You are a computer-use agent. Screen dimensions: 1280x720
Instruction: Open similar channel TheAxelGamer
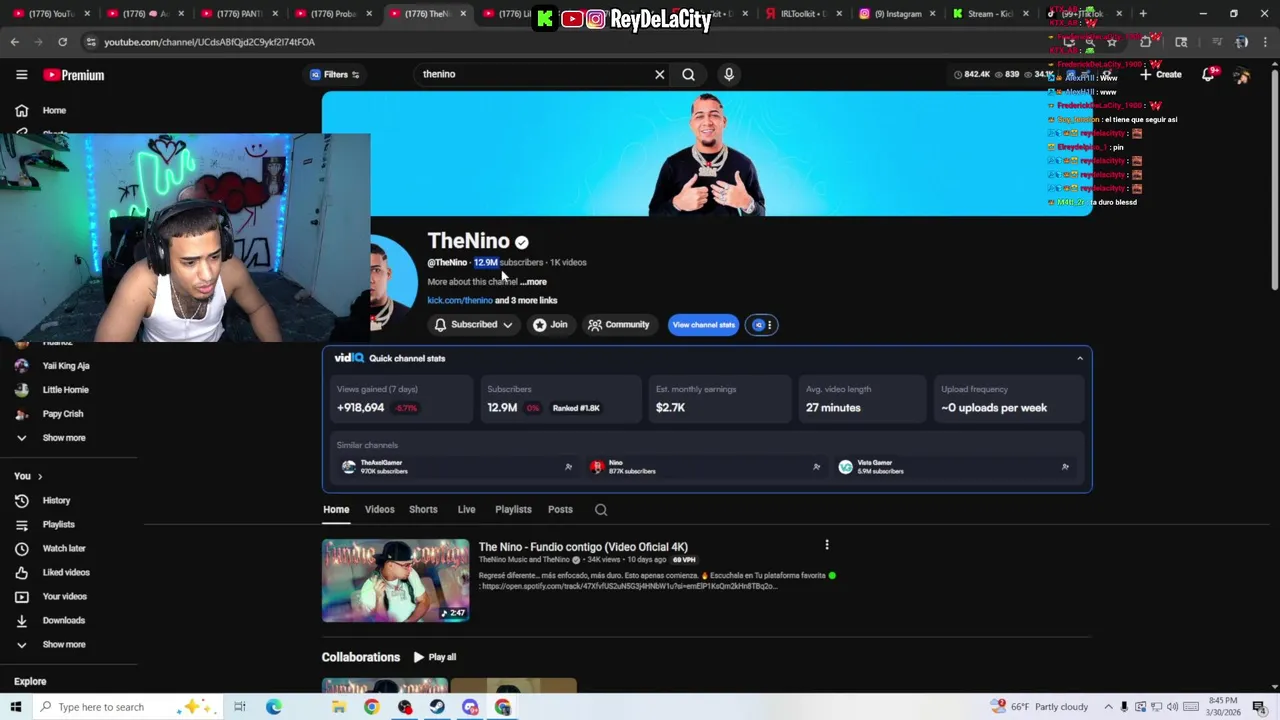coord(382,467)
